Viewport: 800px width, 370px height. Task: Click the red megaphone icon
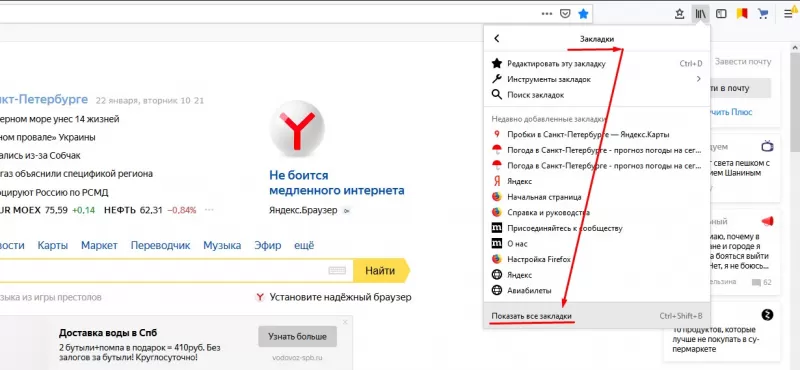(767, 221)
